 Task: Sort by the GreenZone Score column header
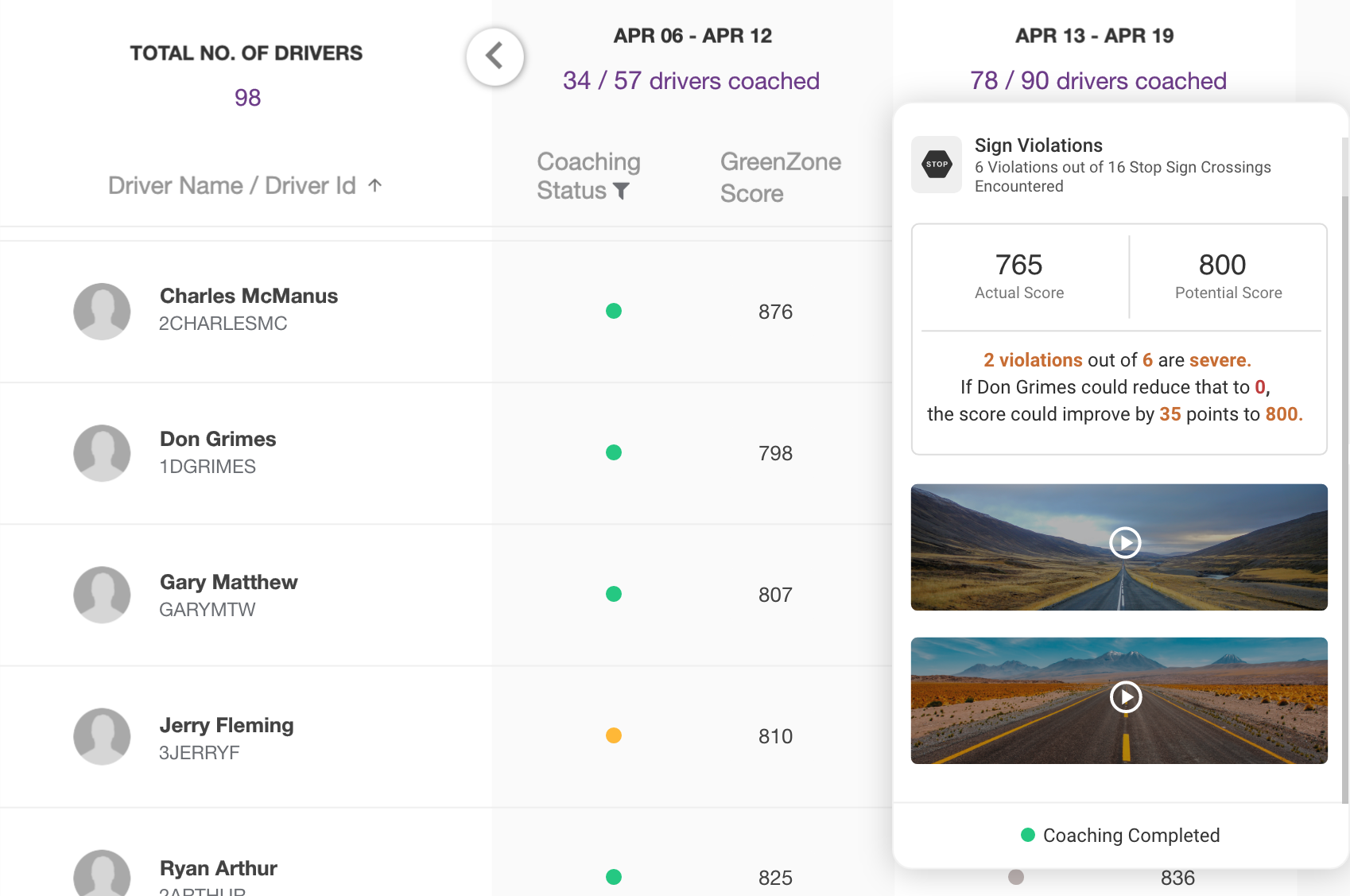pos(780,177)
